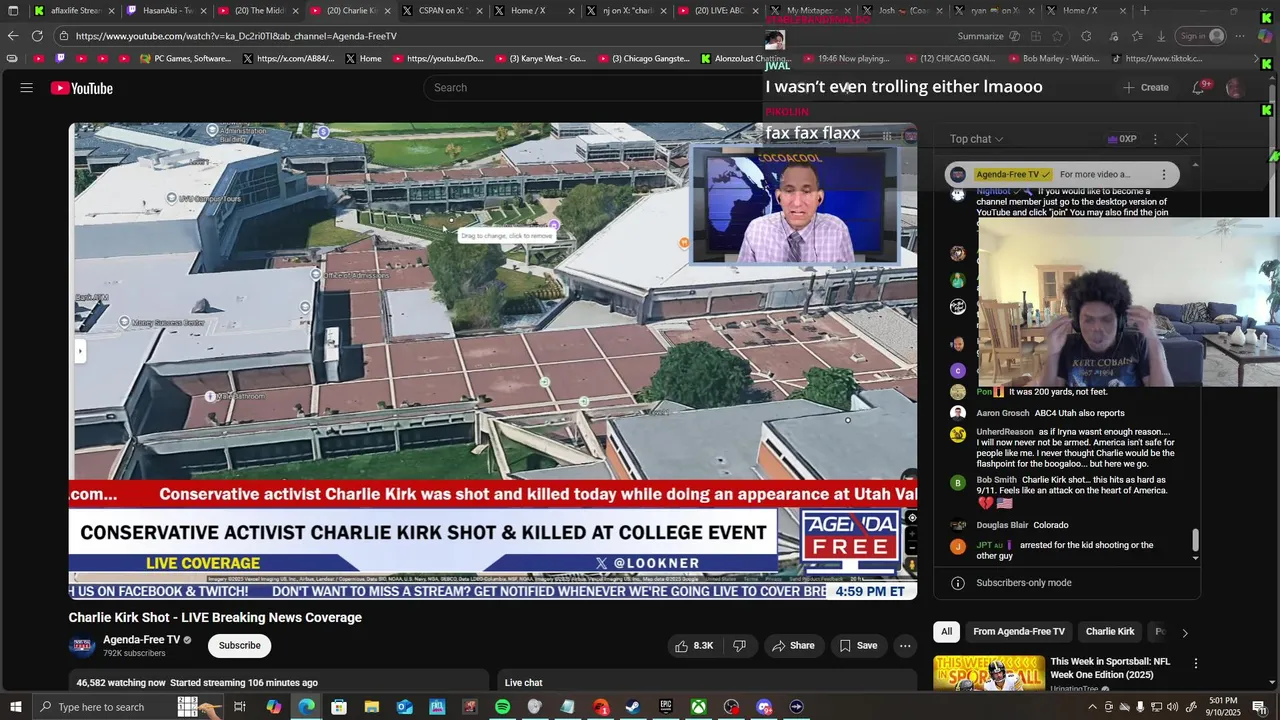Click the browser Sign in button
The width and height of the screenshot is (1280, 720).
pos(1202,36)
